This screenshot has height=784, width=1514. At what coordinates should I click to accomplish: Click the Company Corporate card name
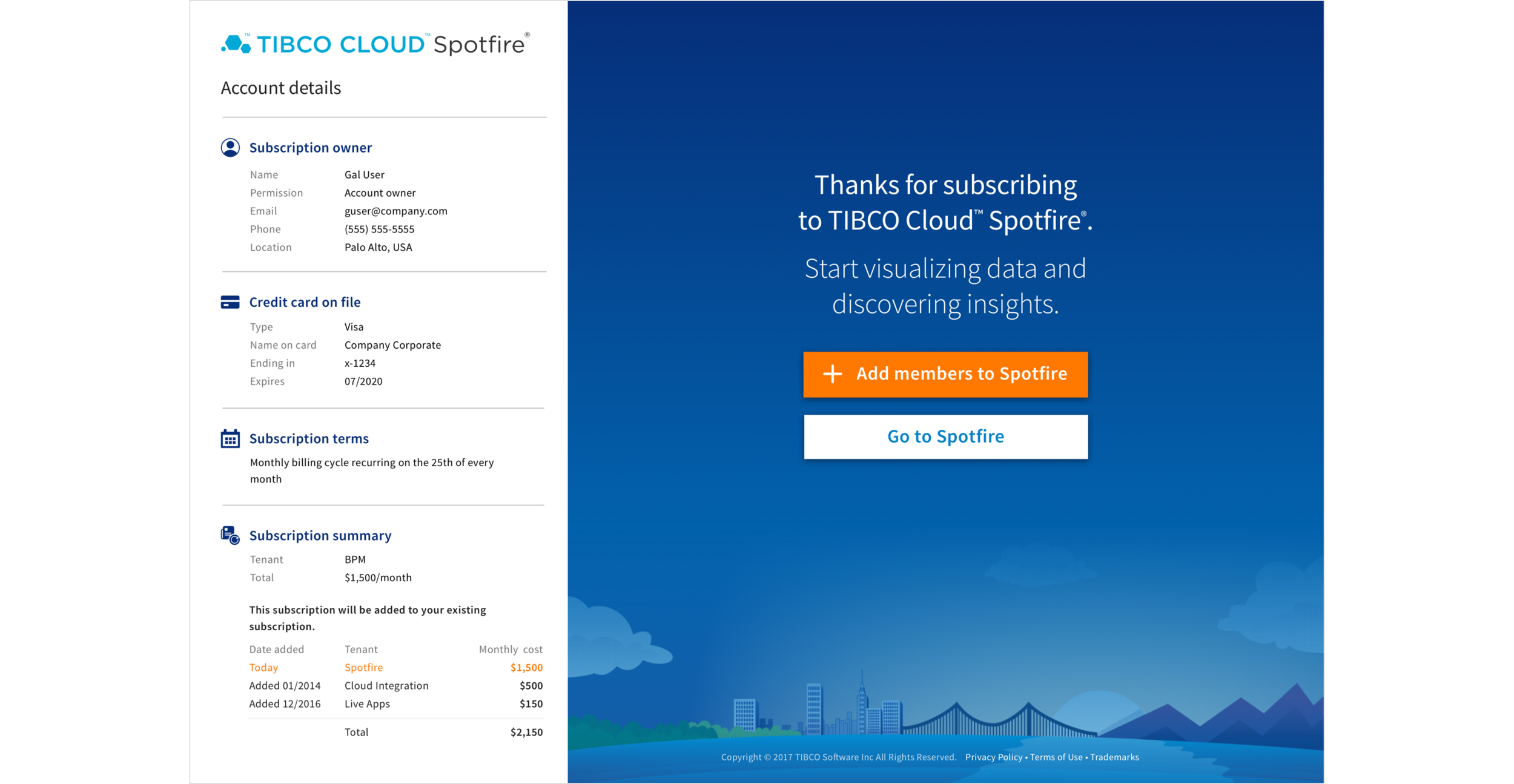point(393,345)
